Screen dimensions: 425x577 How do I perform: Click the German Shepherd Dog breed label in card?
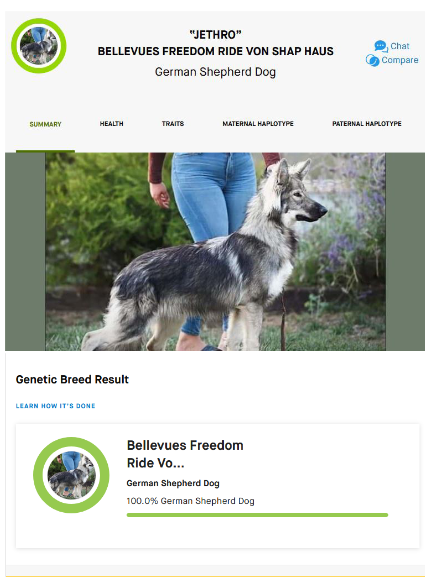[x=173, y=483]
